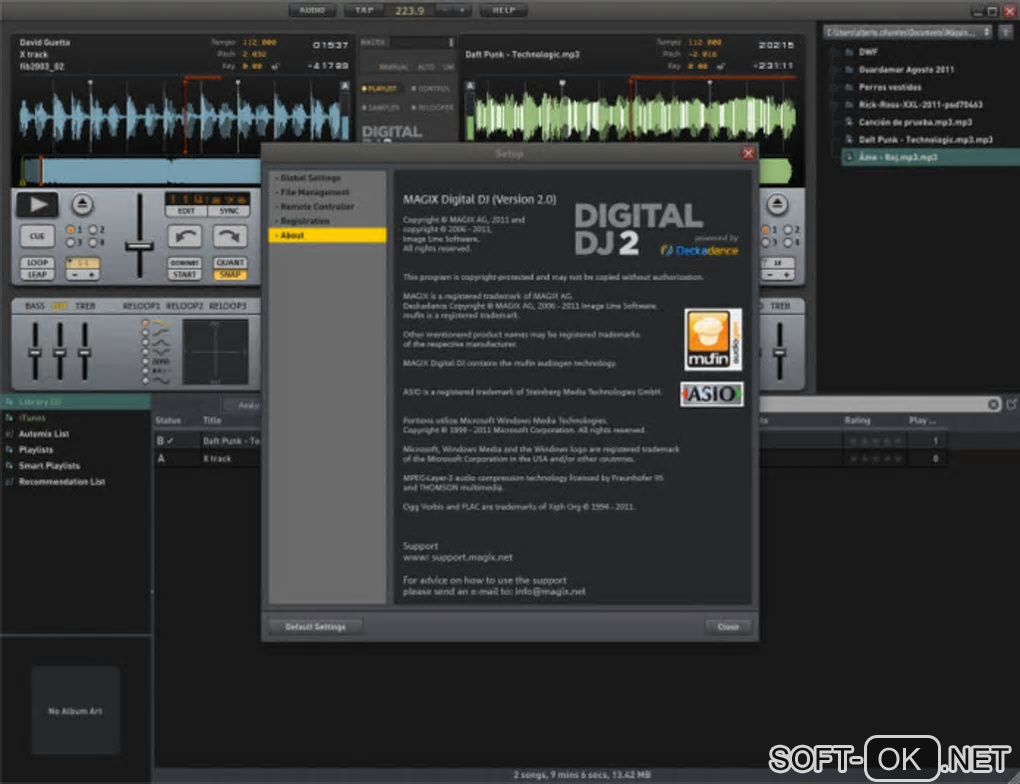Click the Library icon in sidebar
1020x784 pixels.
coord(9,402)
